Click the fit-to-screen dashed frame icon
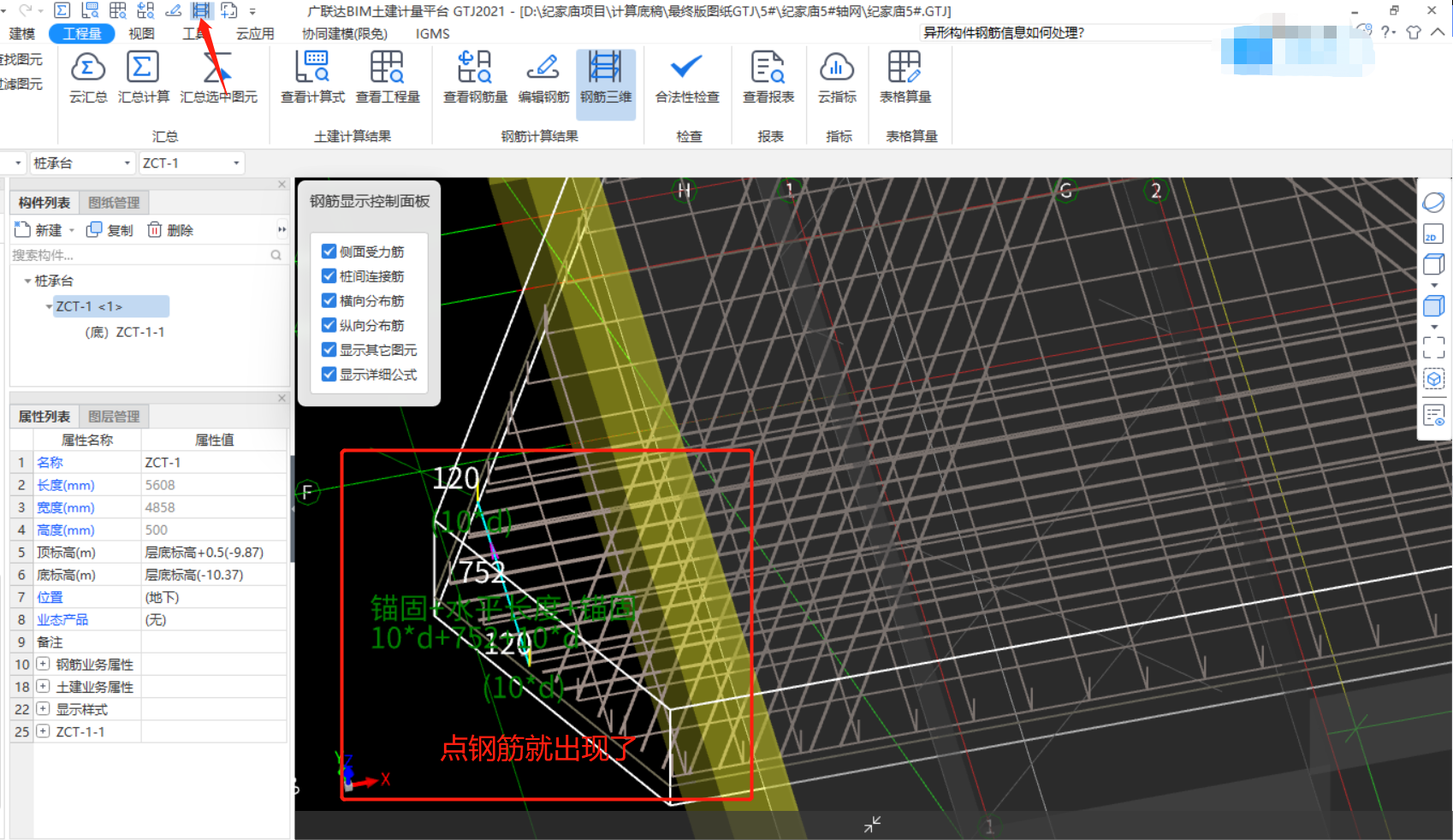Screen dimensions: 1453x840 pyautogui.click(x=1433, y=346)
